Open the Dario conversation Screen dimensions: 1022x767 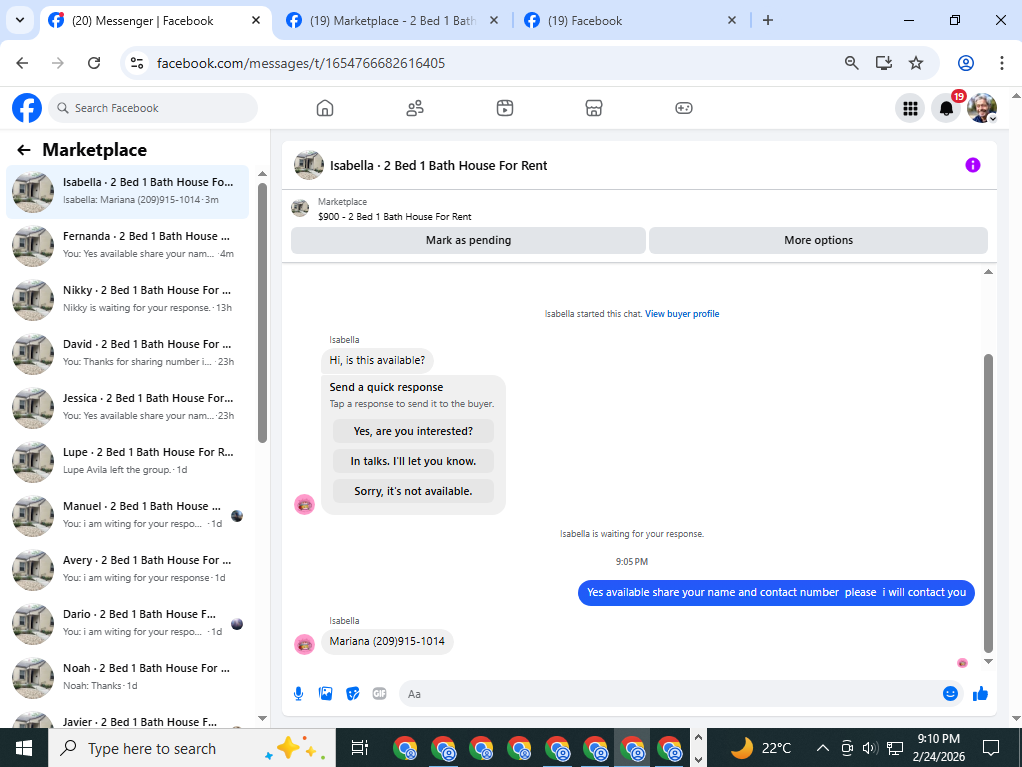(128, 624)
